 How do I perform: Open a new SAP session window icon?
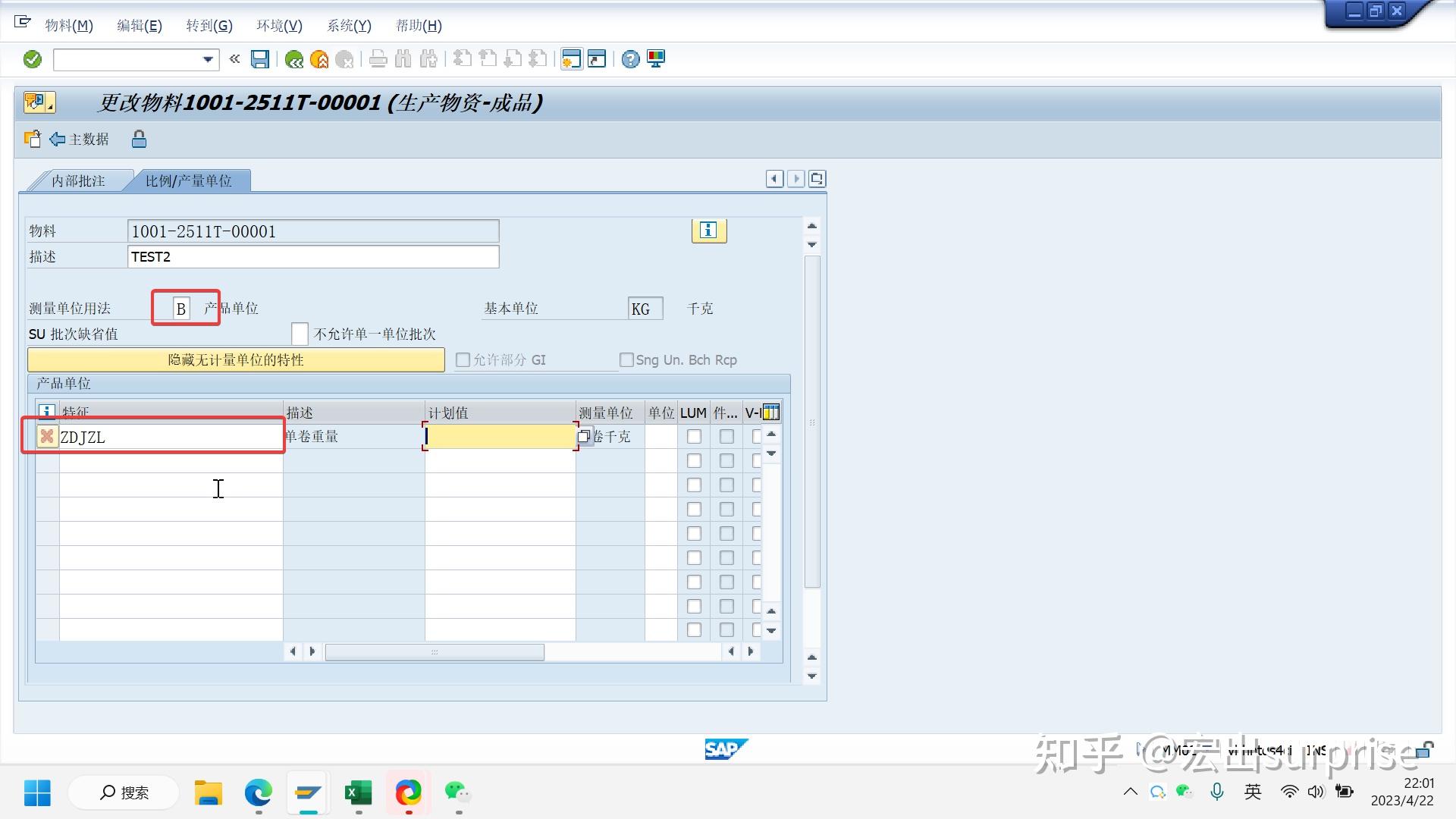pos(571,59)
